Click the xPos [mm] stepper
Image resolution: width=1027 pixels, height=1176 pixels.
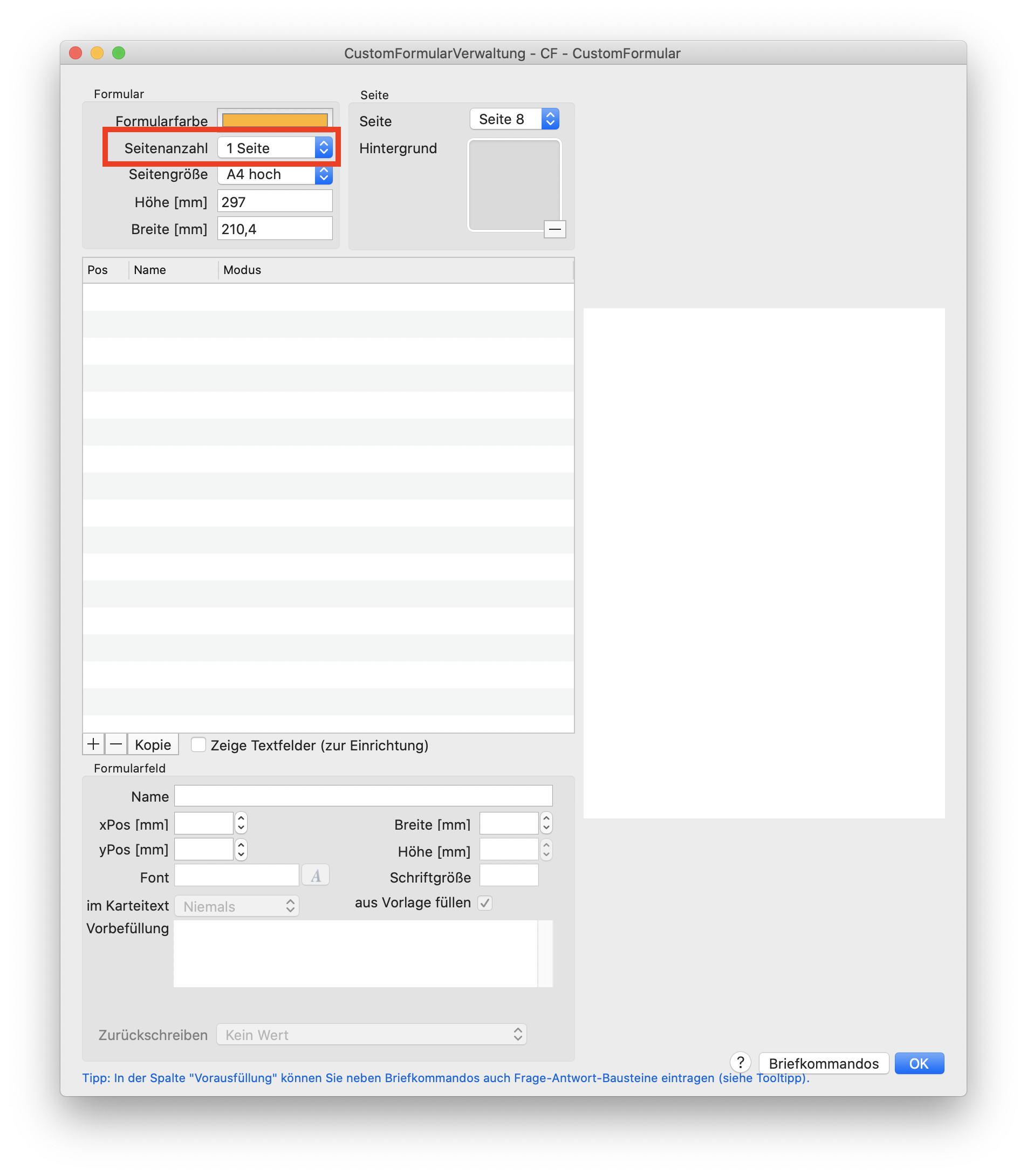click(241, 823)
